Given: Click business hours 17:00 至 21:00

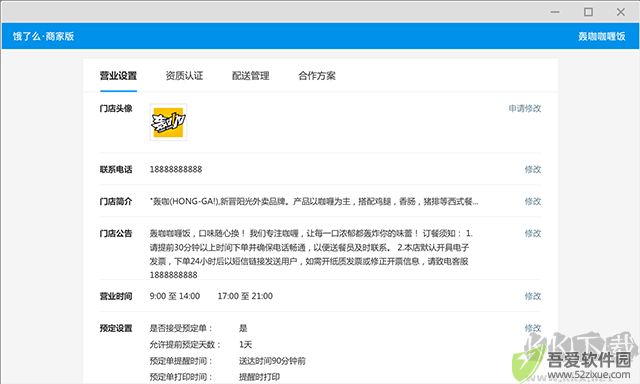Looking at the screenshot, I should click(x=245, y=296).
